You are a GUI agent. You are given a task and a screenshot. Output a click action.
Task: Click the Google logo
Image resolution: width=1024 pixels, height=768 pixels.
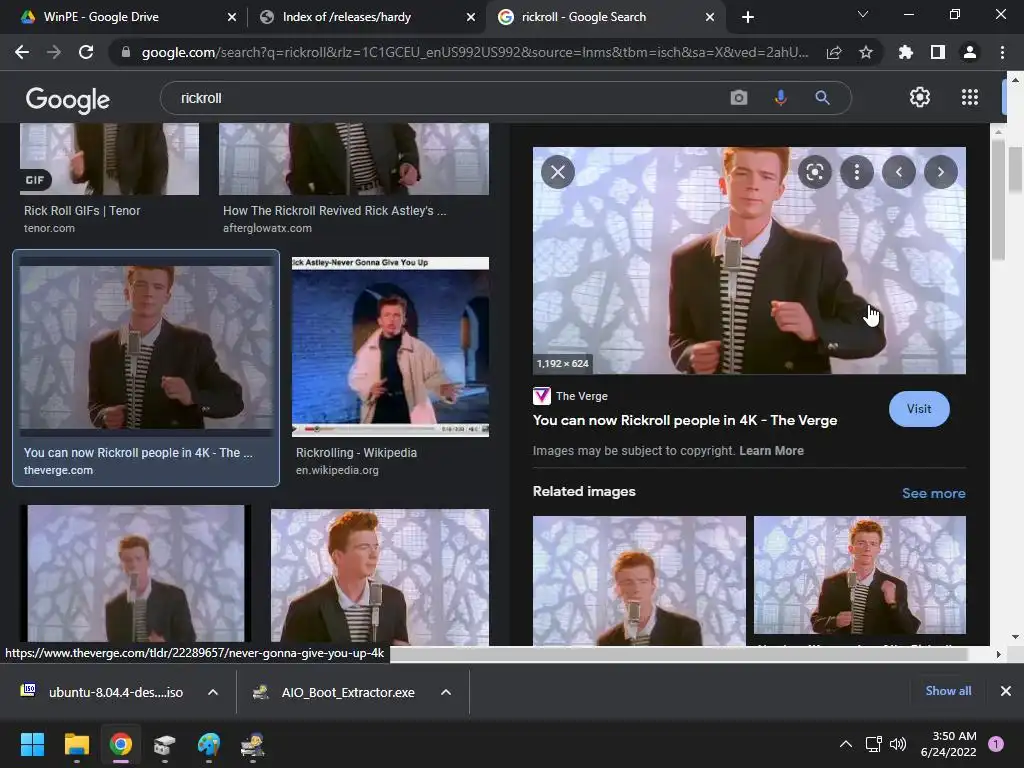coord(67,99)
